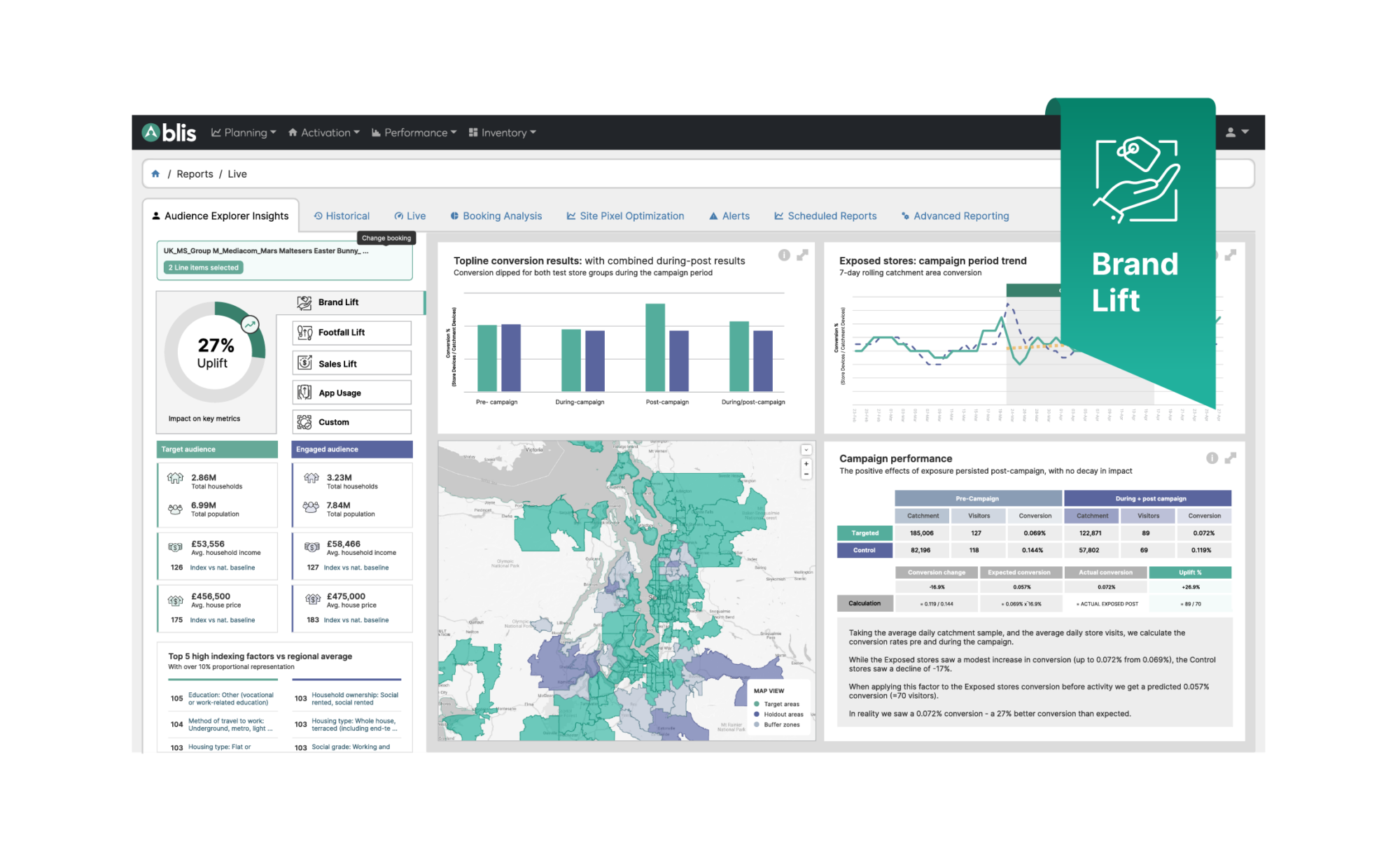Click the Calculation row label
The width and height of the screenshot is (1400, 865).
click(864, 603)
